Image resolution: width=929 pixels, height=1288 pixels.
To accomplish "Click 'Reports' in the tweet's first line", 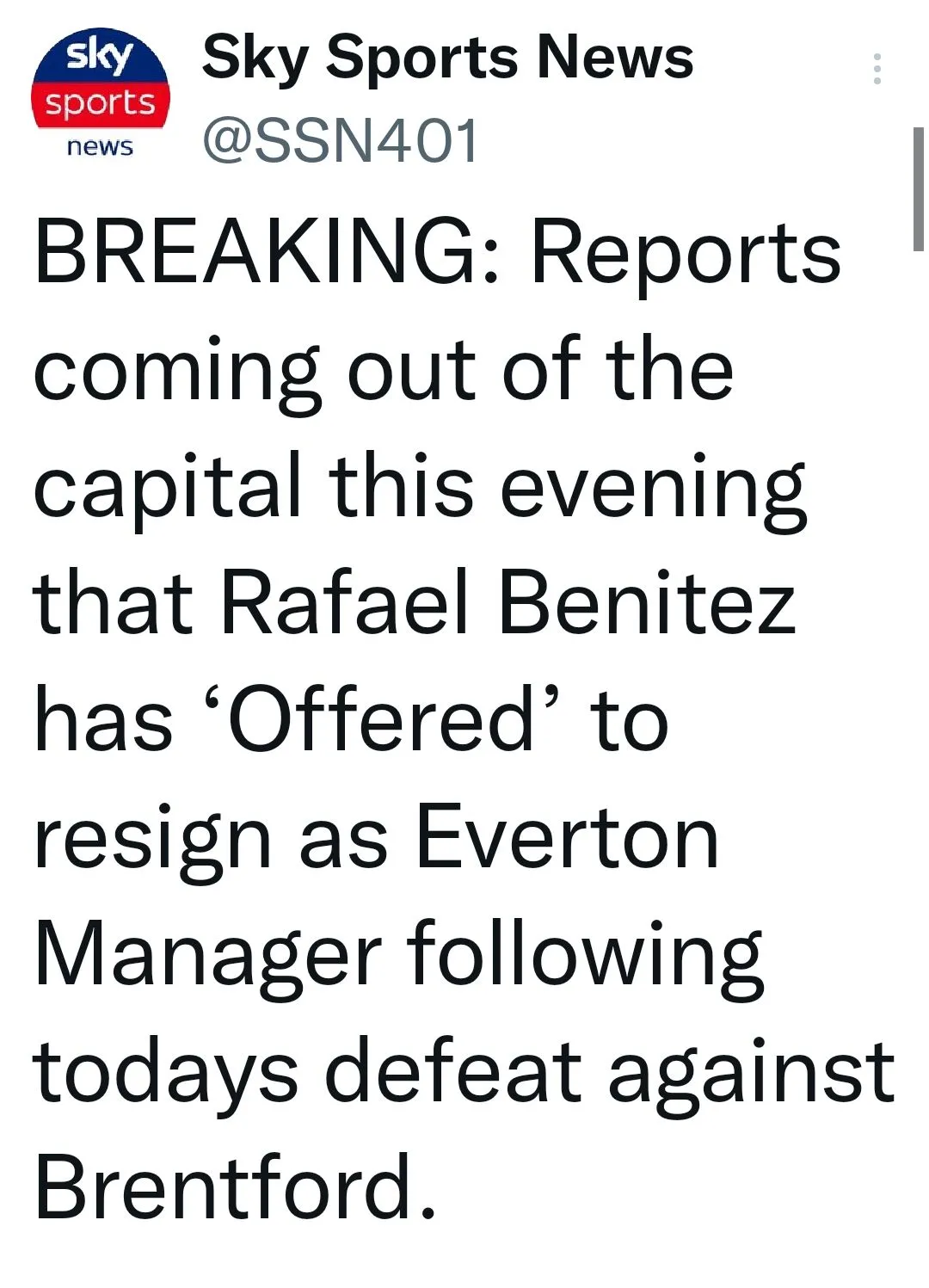I will (x=686, y=254).
